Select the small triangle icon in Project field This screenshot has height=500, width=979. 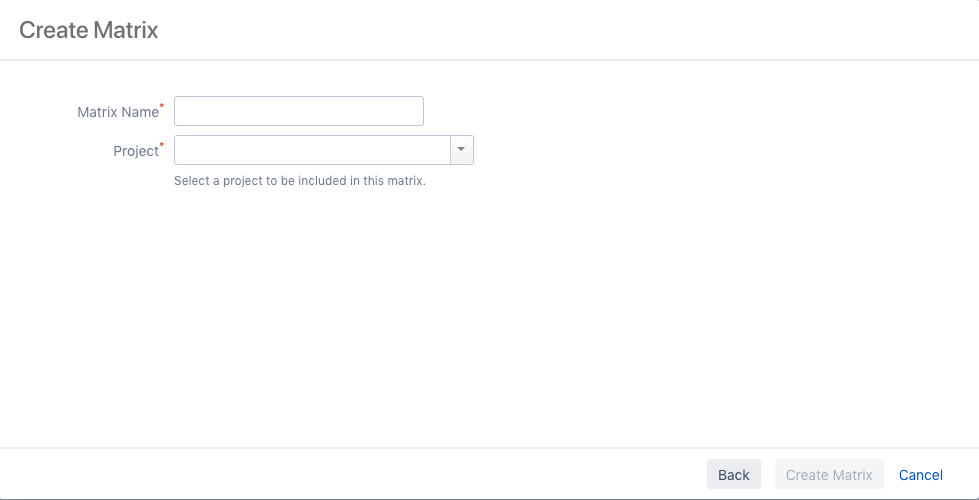(x=461, y=150)
